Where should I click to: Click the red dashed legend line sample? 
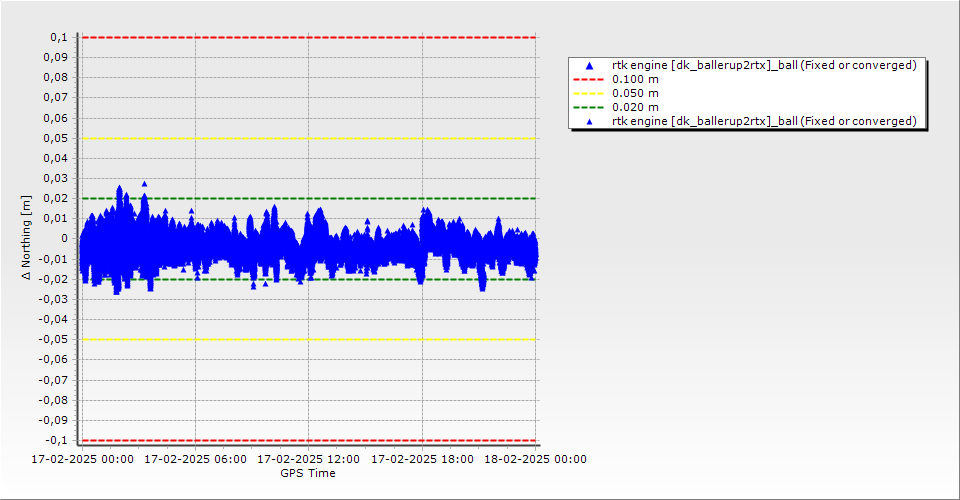pos(588,80)
